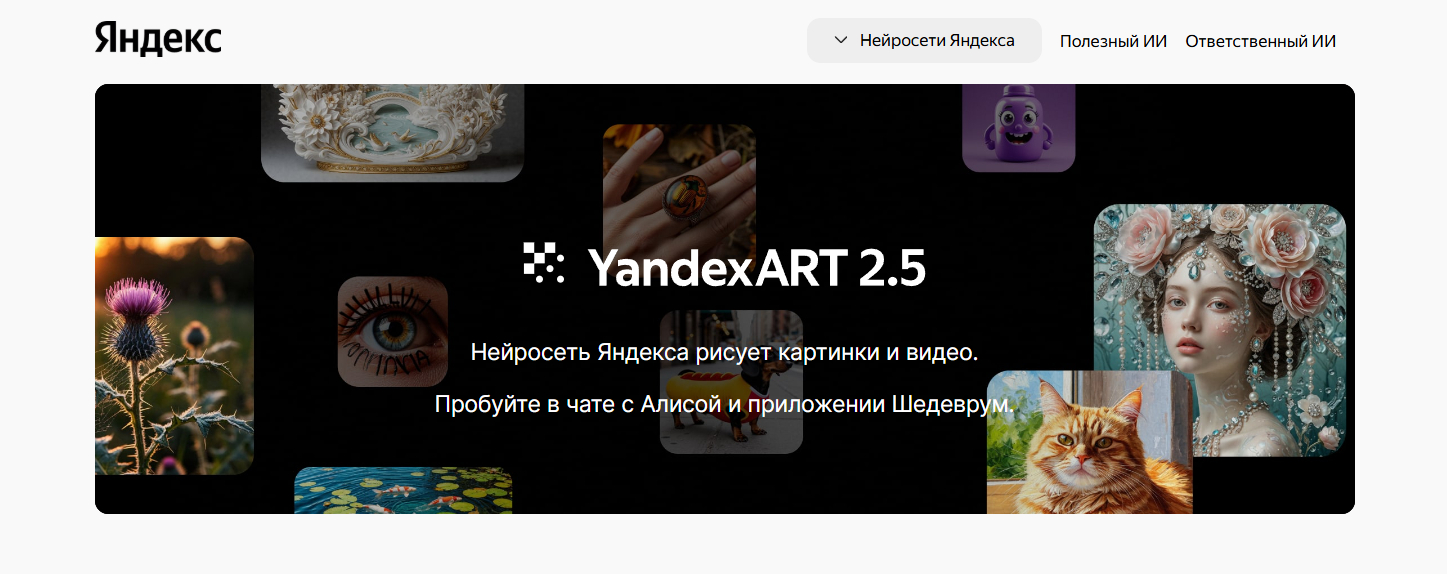Select the dachshund in hot dog costume

pyautogui.click(x=731, y=382)
